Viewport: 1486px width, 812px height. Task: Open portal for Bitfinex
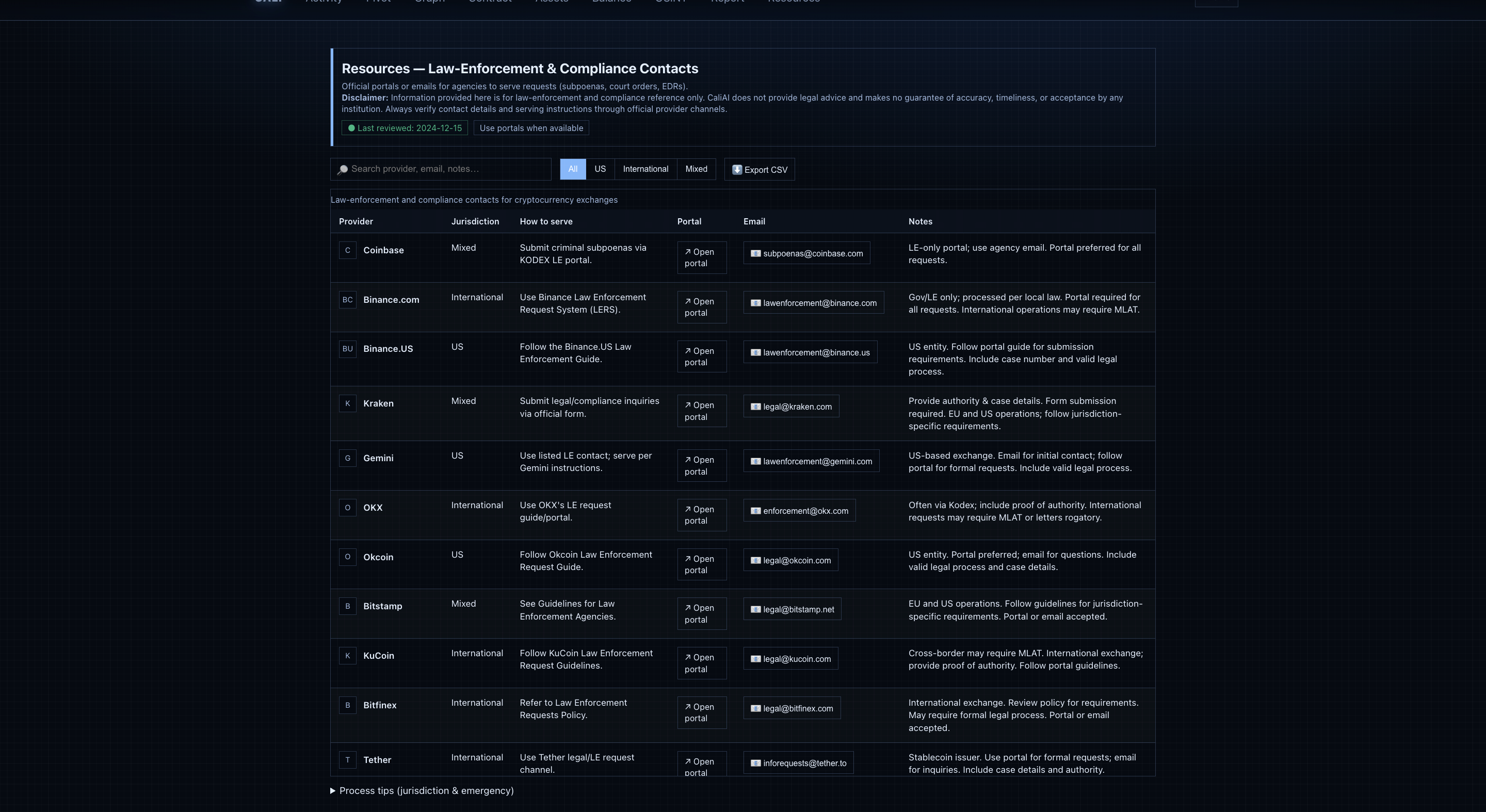701,713
